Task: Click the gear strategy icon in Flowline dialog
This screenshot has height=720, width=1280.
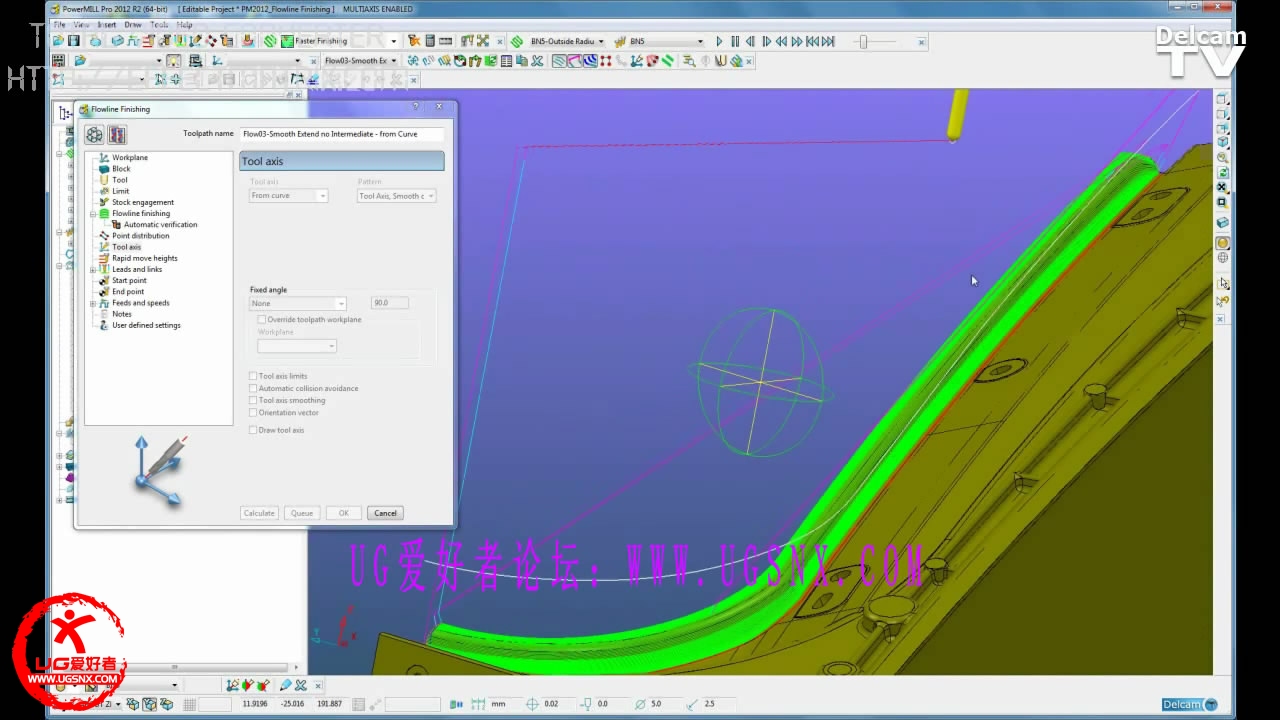Action: [94, 134]
